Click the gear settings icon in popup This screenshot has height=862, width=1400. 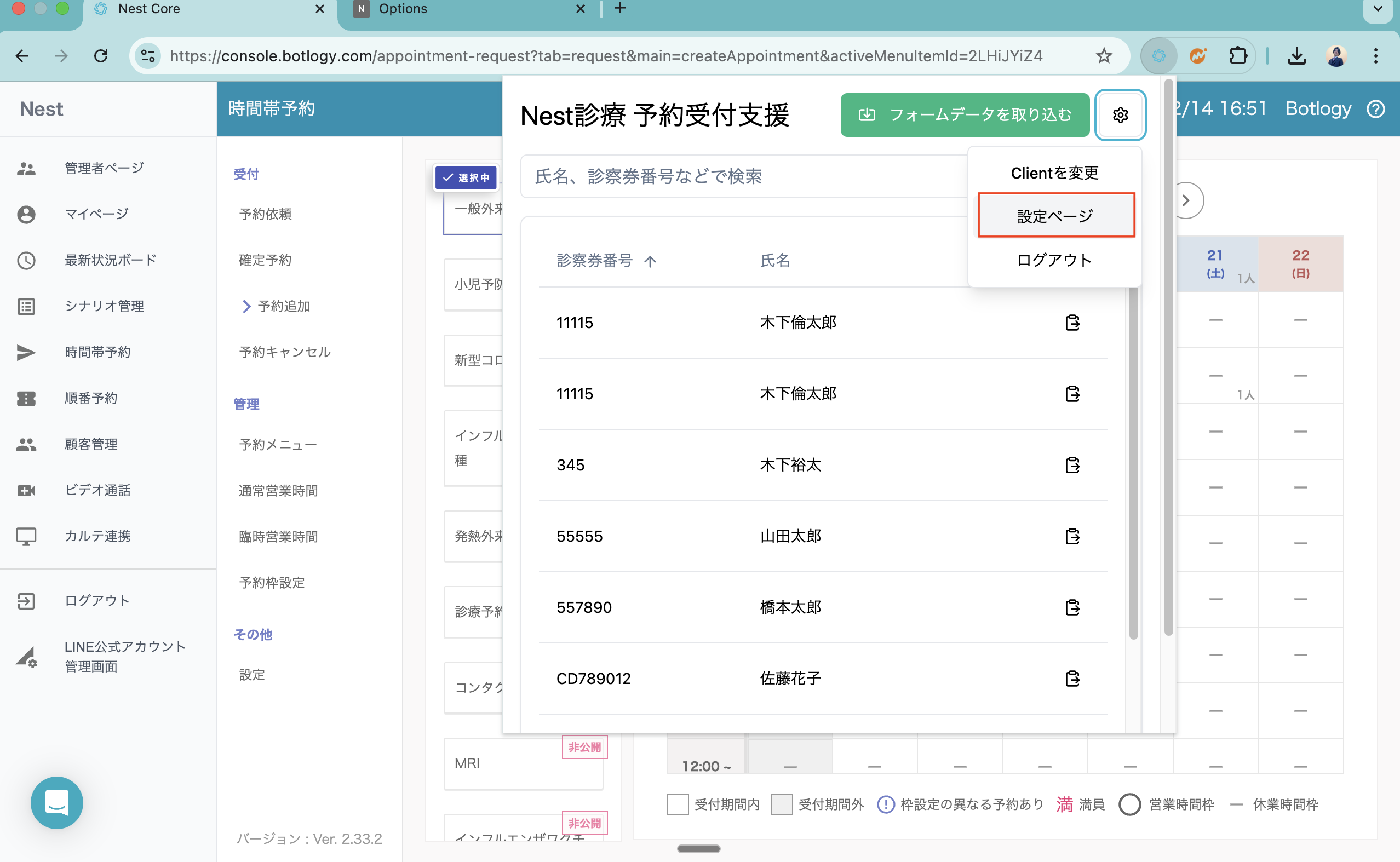click(x=1120, y=115)
